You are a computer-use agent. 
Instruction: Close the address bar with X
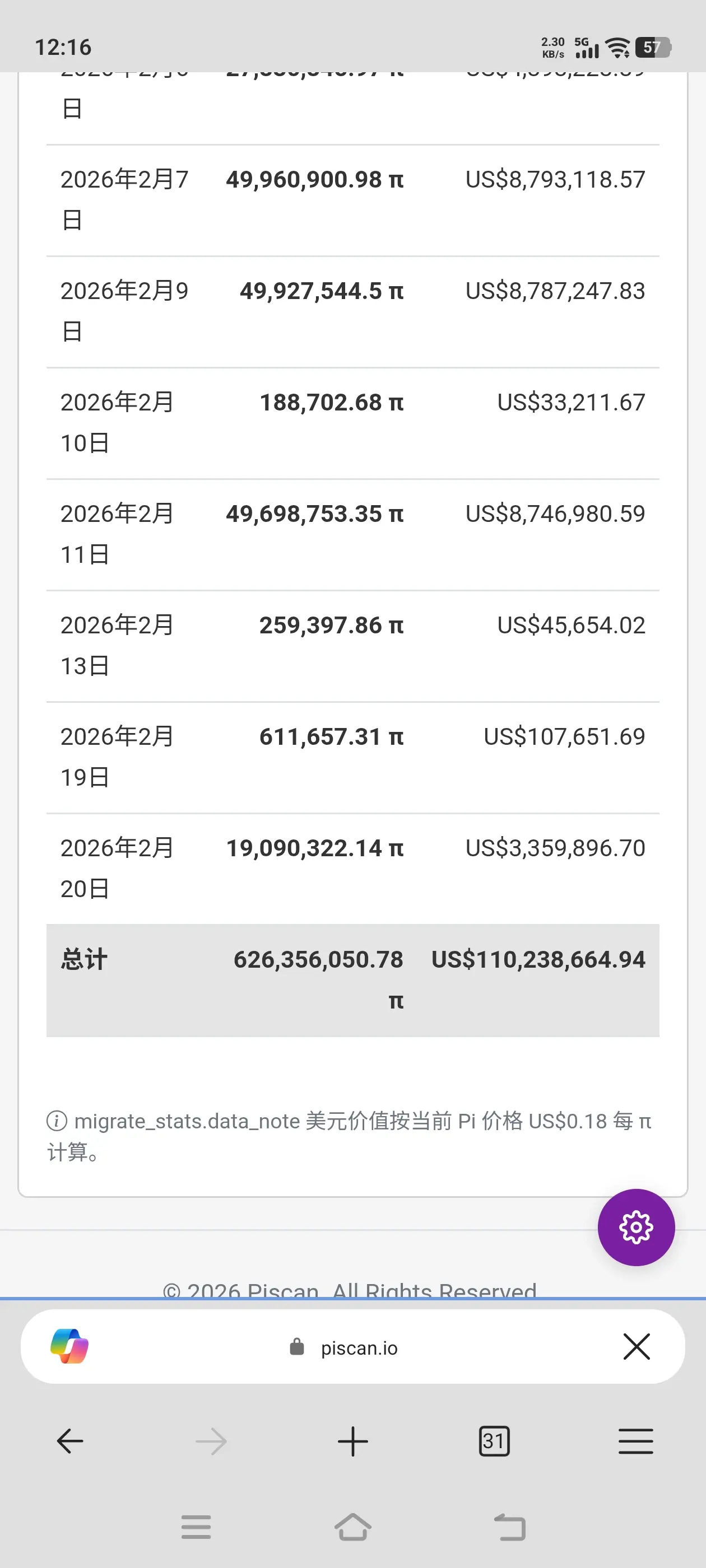click(x=637, y=1346)
